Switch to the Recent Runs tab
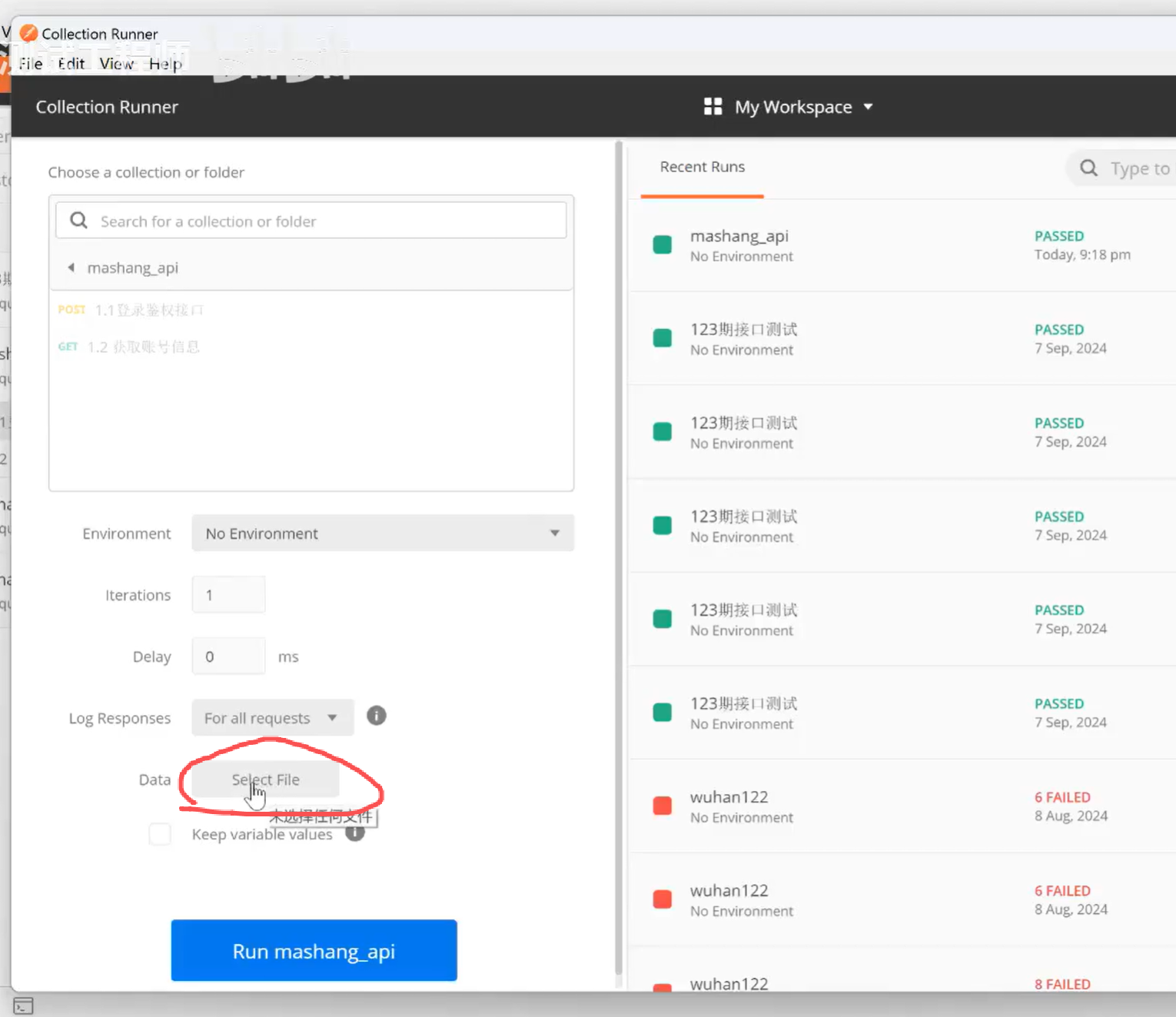The image size is (1176, 1017). point(702,167)
